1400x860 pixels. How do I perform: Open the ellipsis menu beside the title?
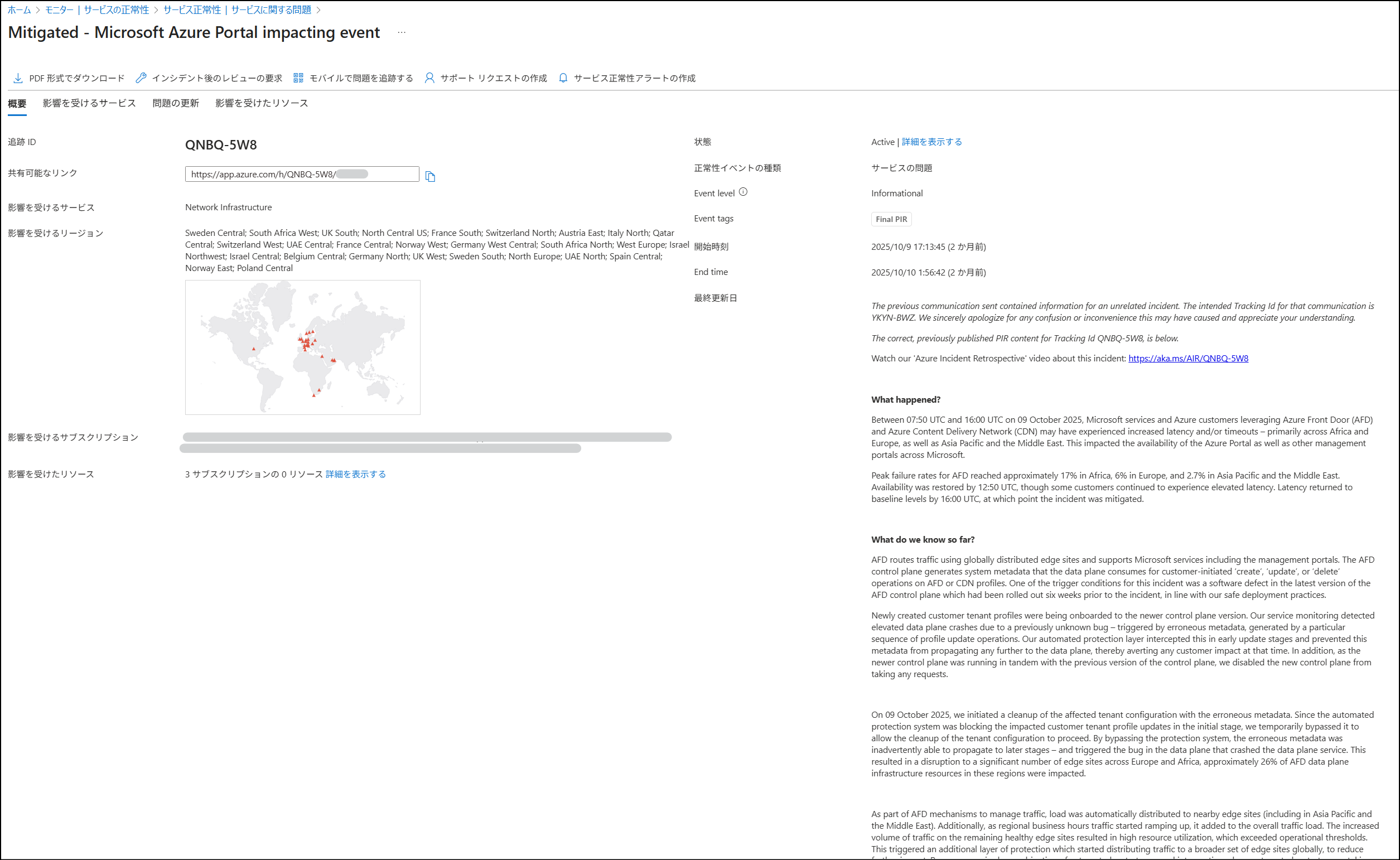pos(402,32)
